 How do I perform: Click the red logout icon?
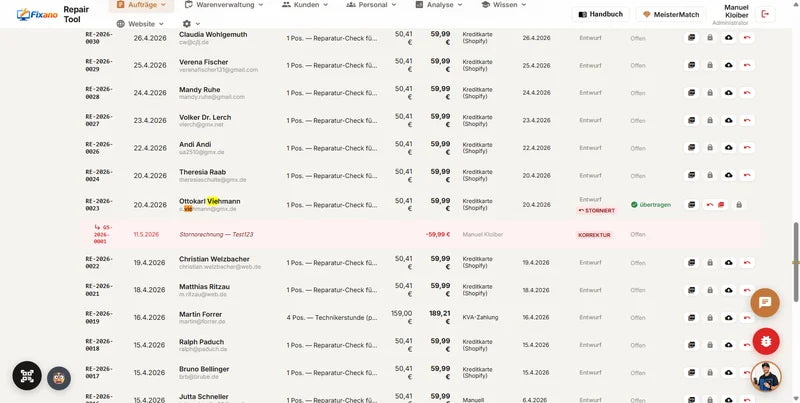765,14
